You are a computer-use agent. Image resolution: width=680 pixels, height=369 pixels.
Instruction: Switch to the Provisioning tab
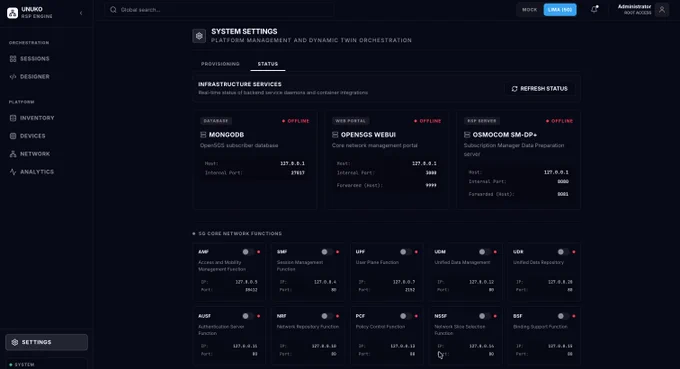coord(220,64)
